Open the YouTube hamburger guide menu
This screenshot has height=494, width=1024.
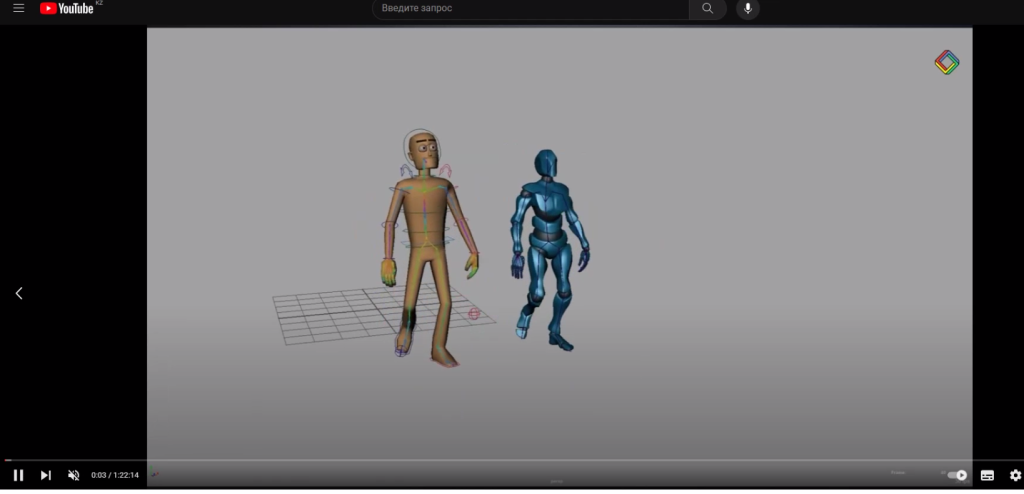pyautogui.click(x=18, y=8)
